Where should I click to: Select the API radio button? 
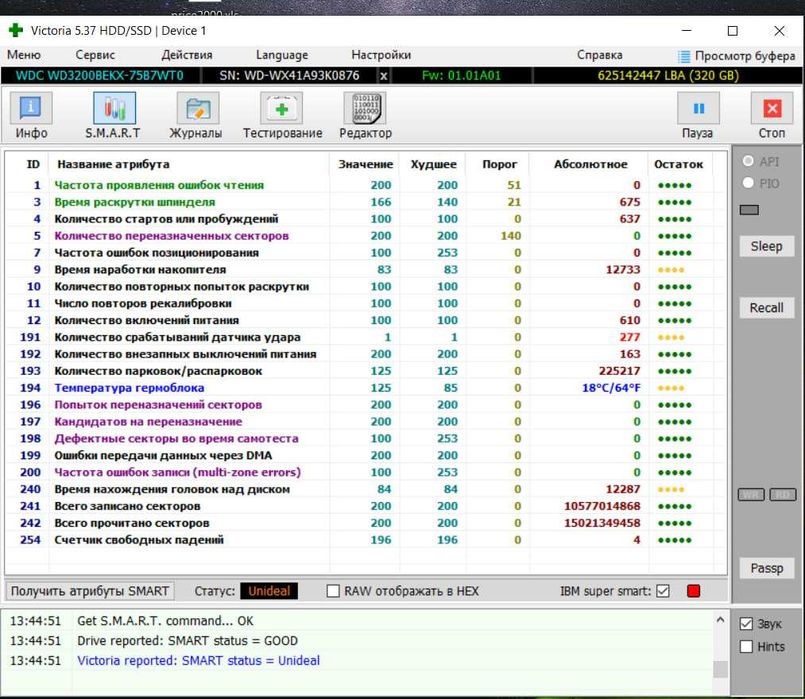(749, 161)
